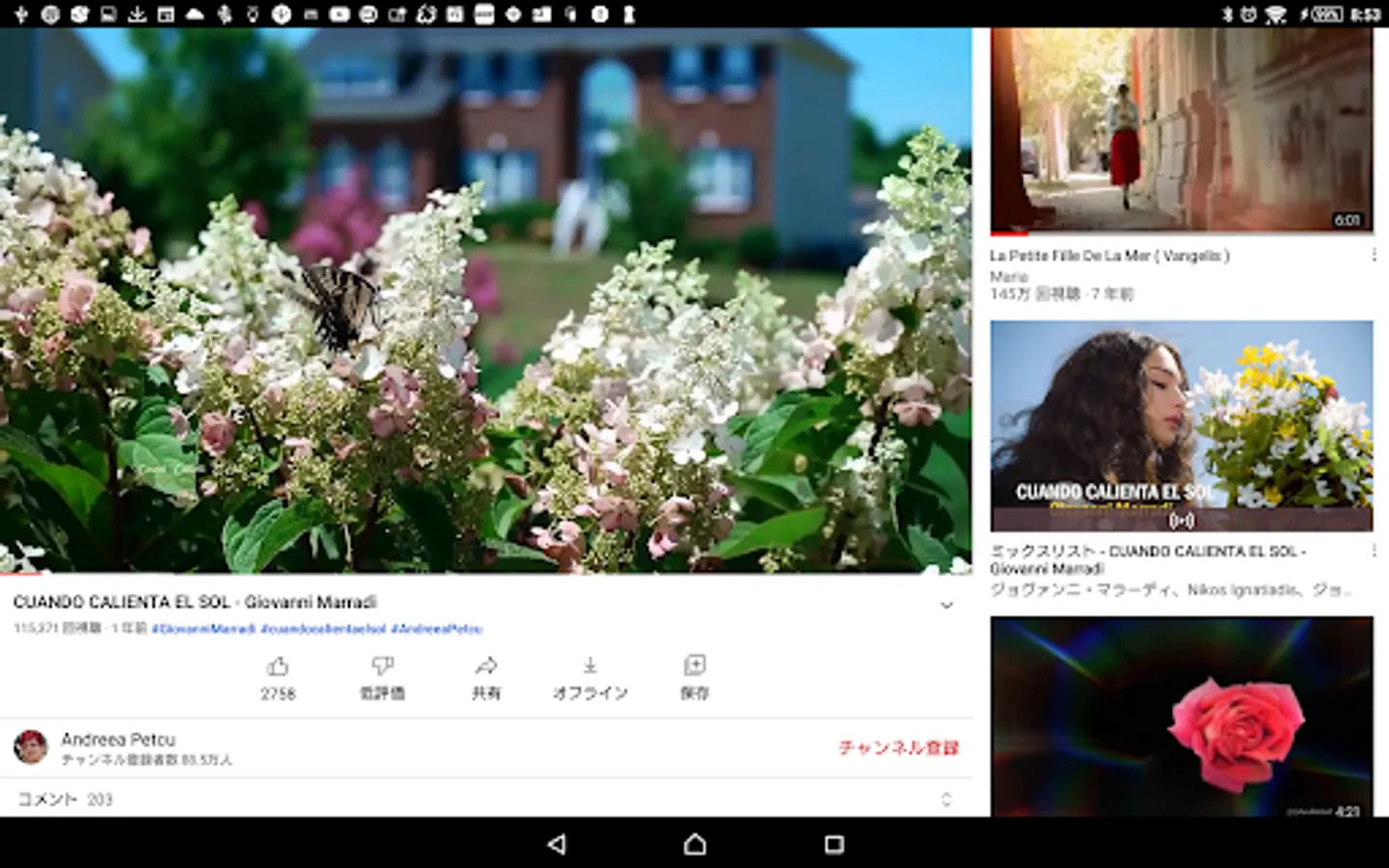Open options menu for La Petite Fille De La Mer
This screenshot has width=1389, height=868.
click(x=1374, y=256)
